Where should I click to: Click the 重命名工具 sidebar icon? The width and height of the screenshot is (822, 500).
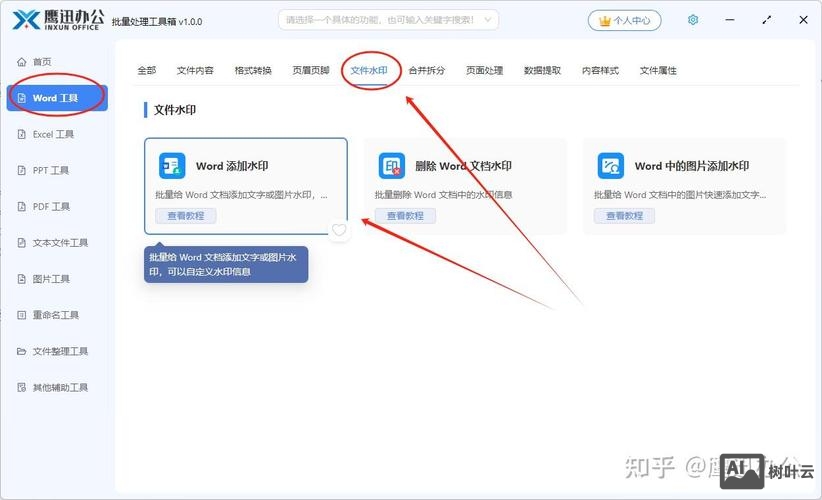[x=21, y=315]
